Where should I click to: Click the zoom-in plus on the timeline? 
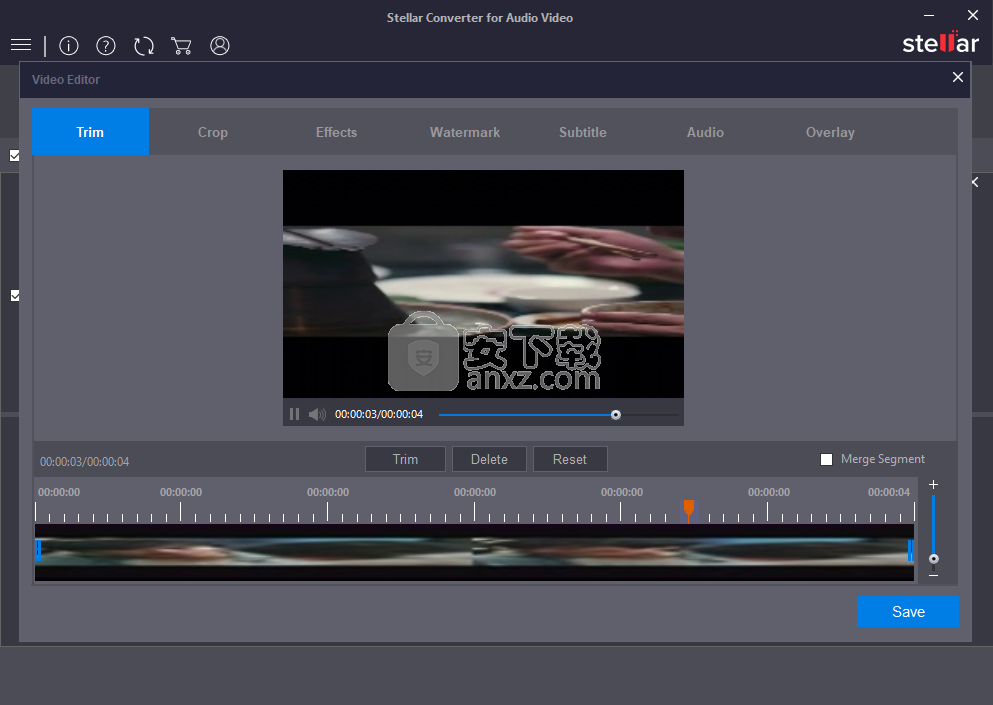[933, 485]
